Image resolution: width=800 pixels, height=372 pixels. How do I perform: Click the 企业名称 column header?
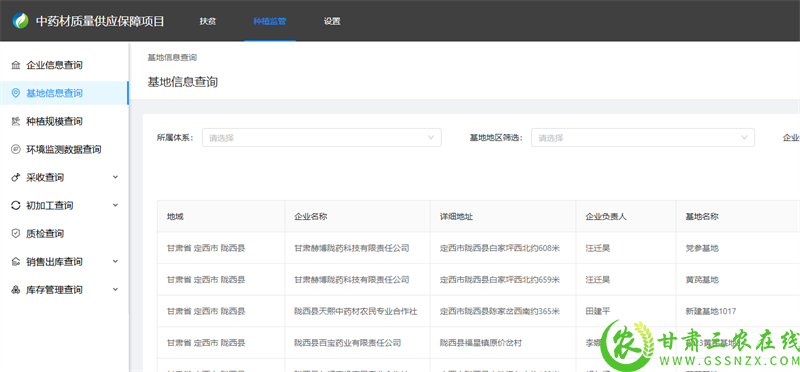[x=311, y=216]
